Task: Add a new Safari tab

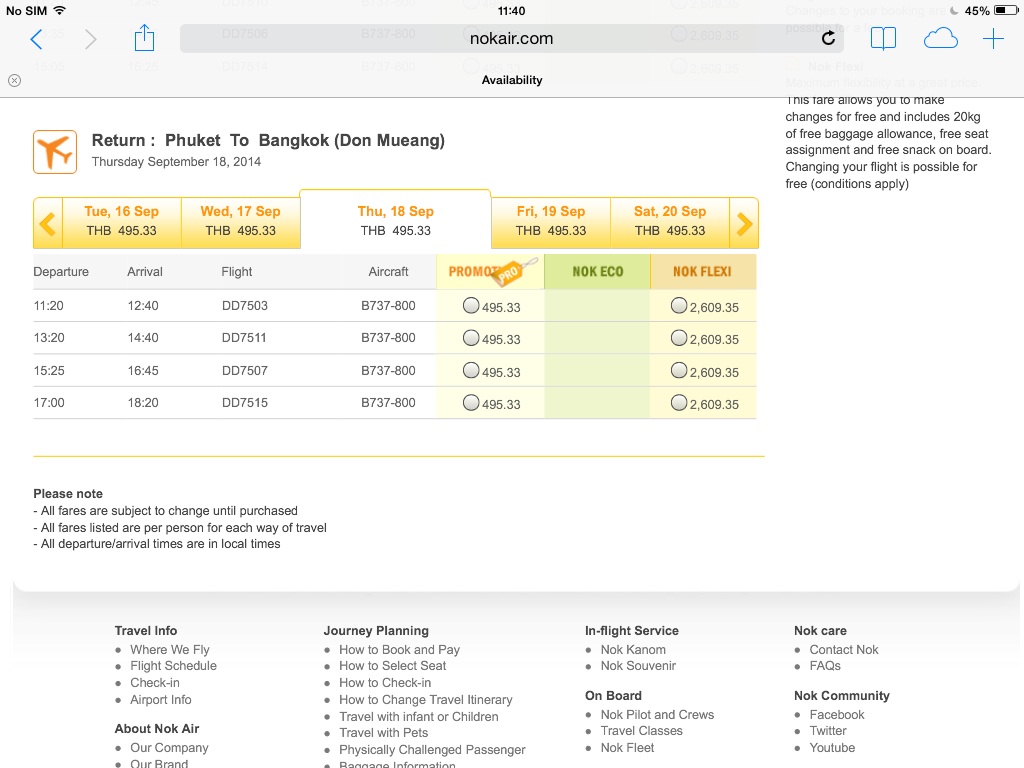Action: point(993,39)
